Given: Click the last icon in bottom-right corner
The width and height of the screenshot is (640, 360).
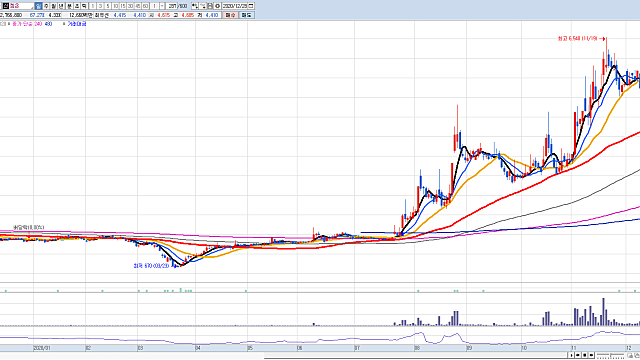Looking at the screenshot, I should click(x=637, y=355).
